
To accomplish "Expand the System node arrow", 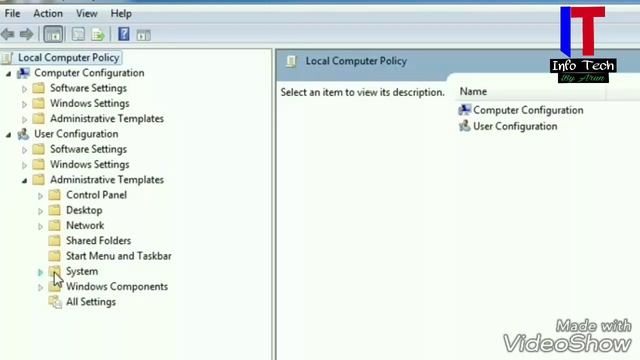I will coord(40,272).
